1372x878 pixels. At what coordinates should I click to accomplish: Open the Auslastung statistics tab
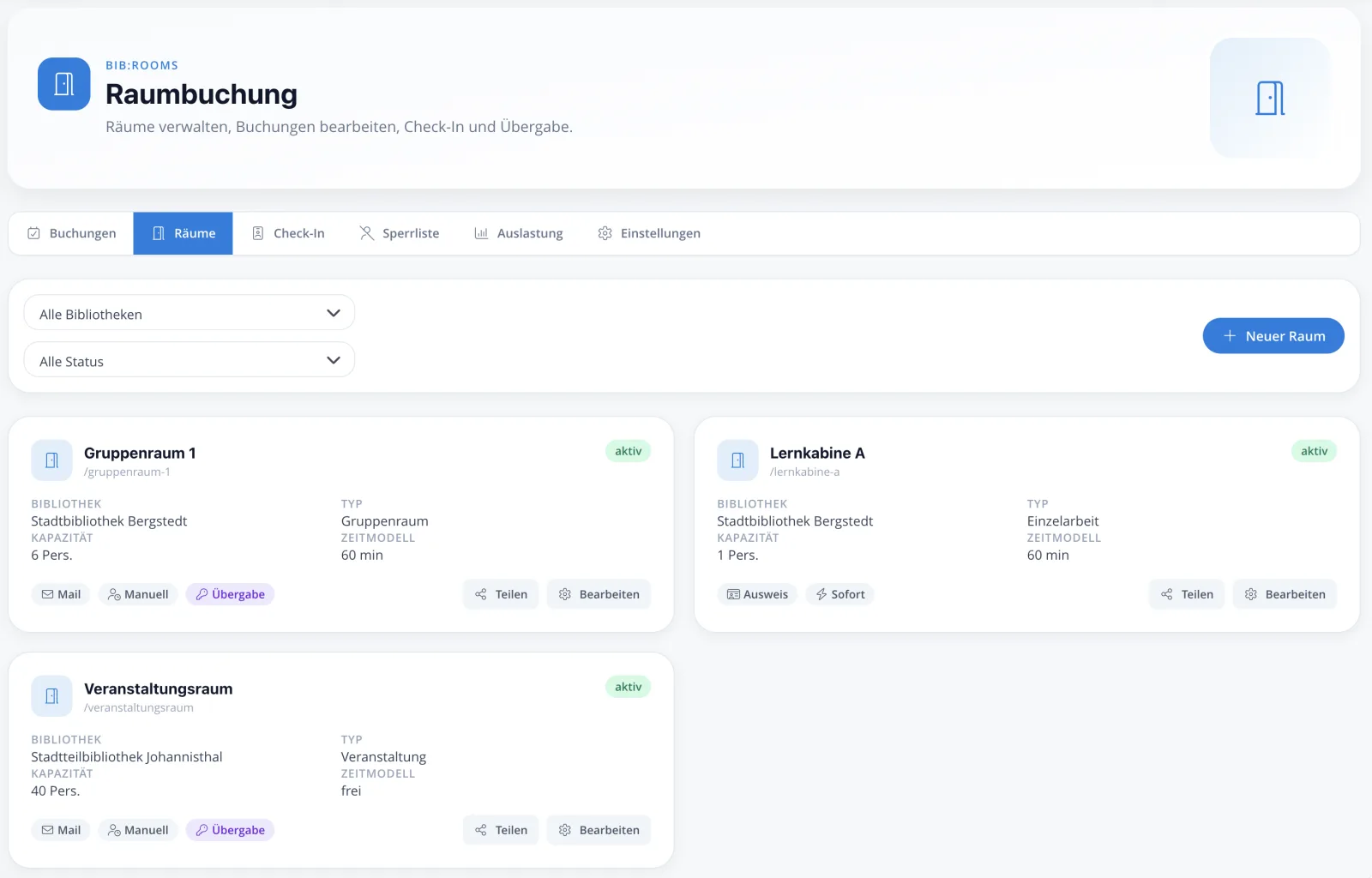(519, 233)
